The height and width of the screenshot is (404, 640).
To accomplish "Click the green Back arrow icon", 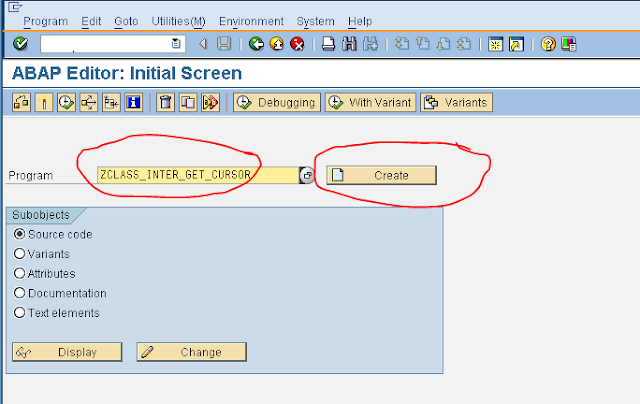I will (x=256, y=44).
